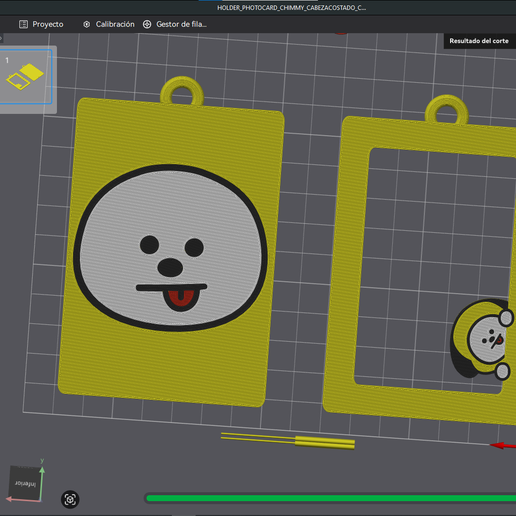516x516 pixels.
Task: Click the fit-view camera icon
Action: (x=70, y=499)
